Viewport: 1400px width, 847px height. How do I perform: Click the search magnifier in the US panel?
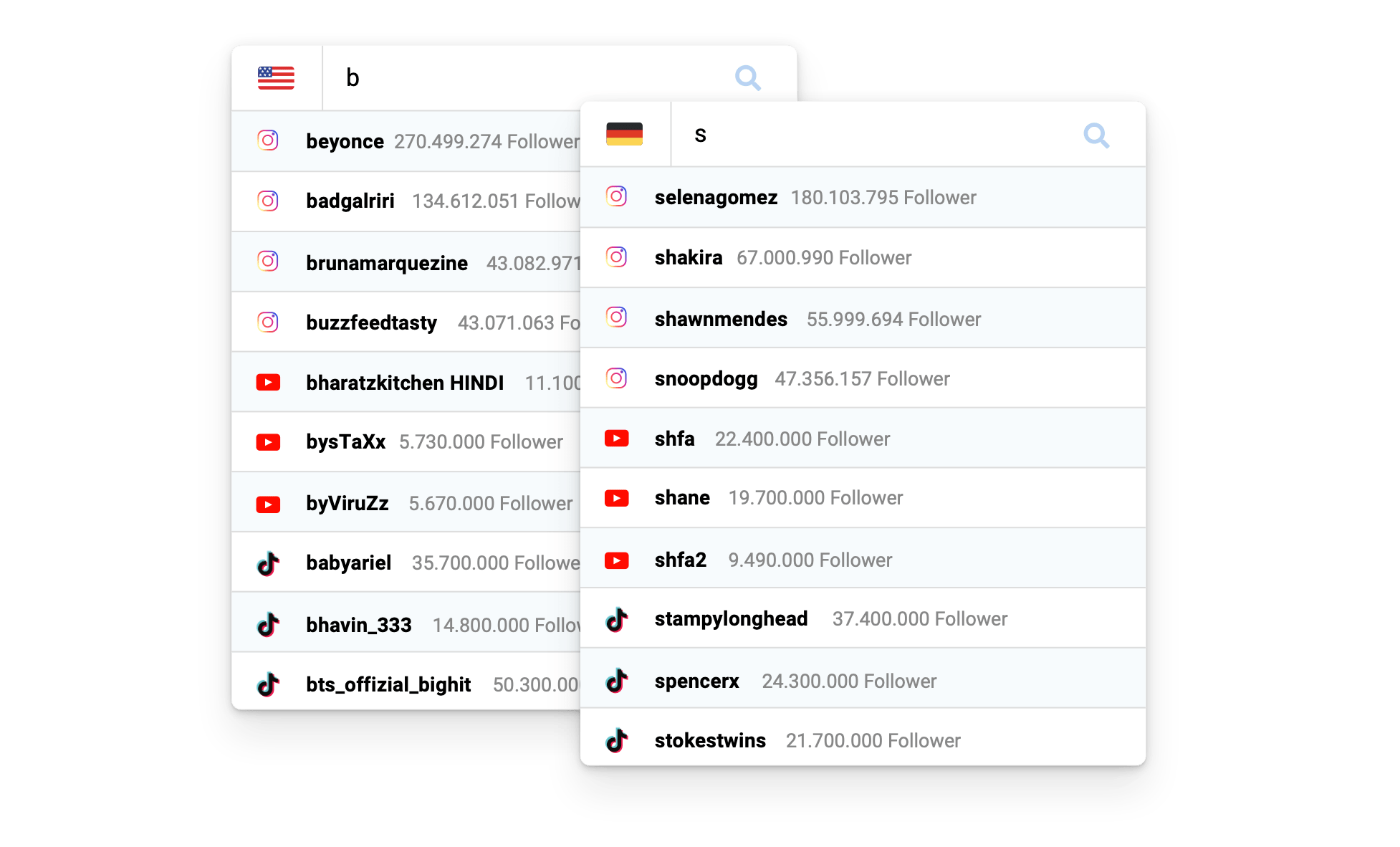point(747,77)
